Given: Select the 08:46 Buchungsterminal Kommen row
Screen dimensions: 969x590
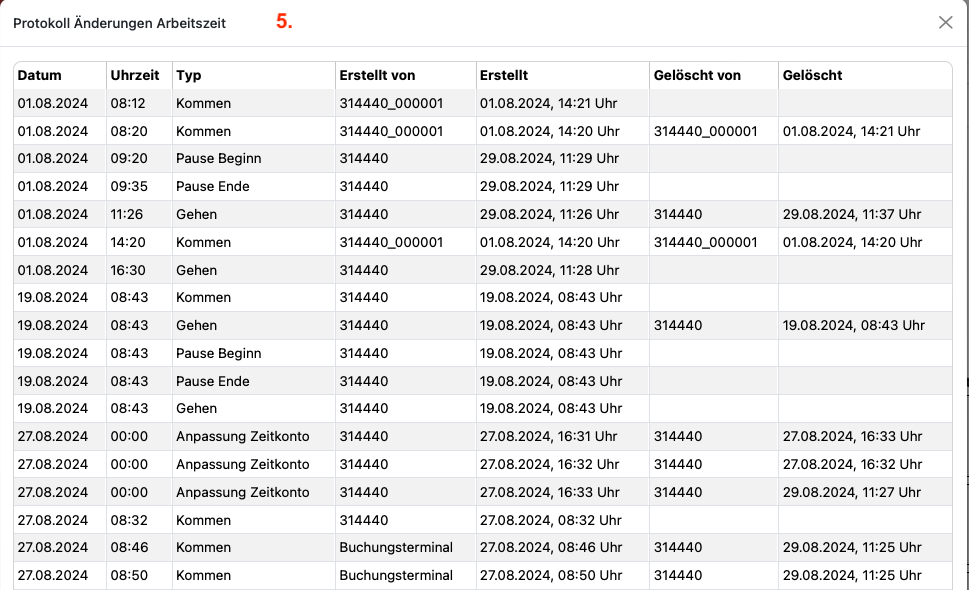Looking at the screenshot, I should pos(483,547).
